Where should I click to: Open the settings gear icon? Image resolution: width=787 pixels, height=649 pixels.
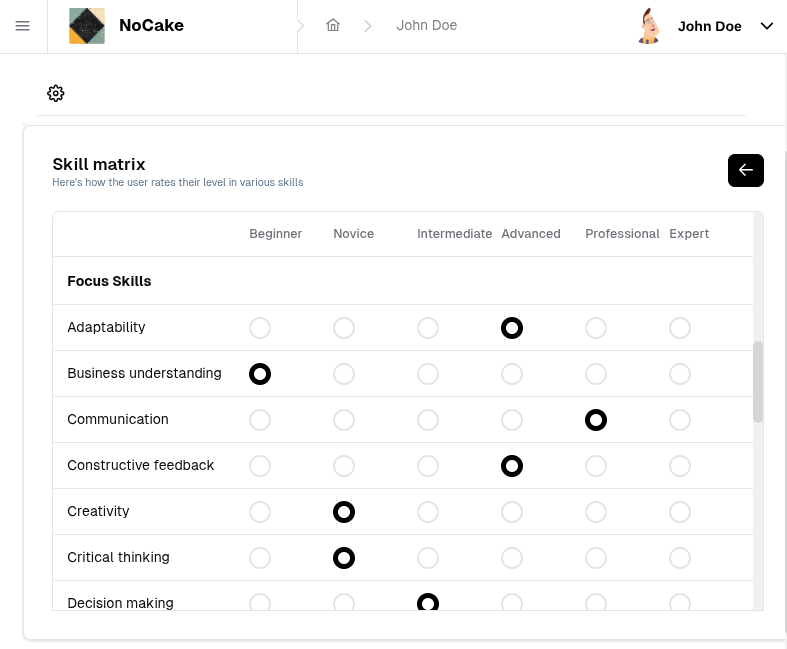(56, 93)
